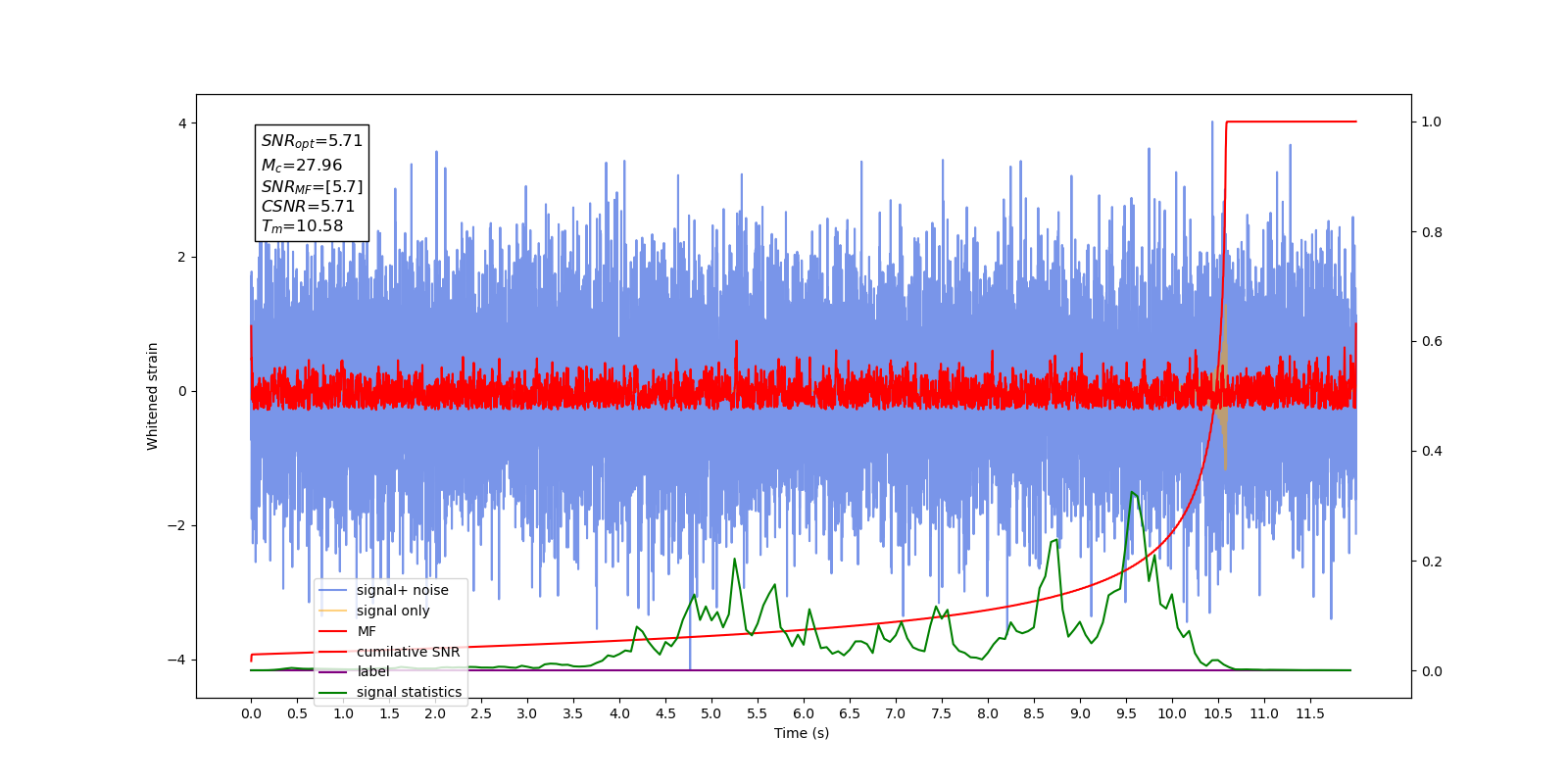1568x784 pixels.
Task: Click the left axis tick label 4
Action: (182, 123)
